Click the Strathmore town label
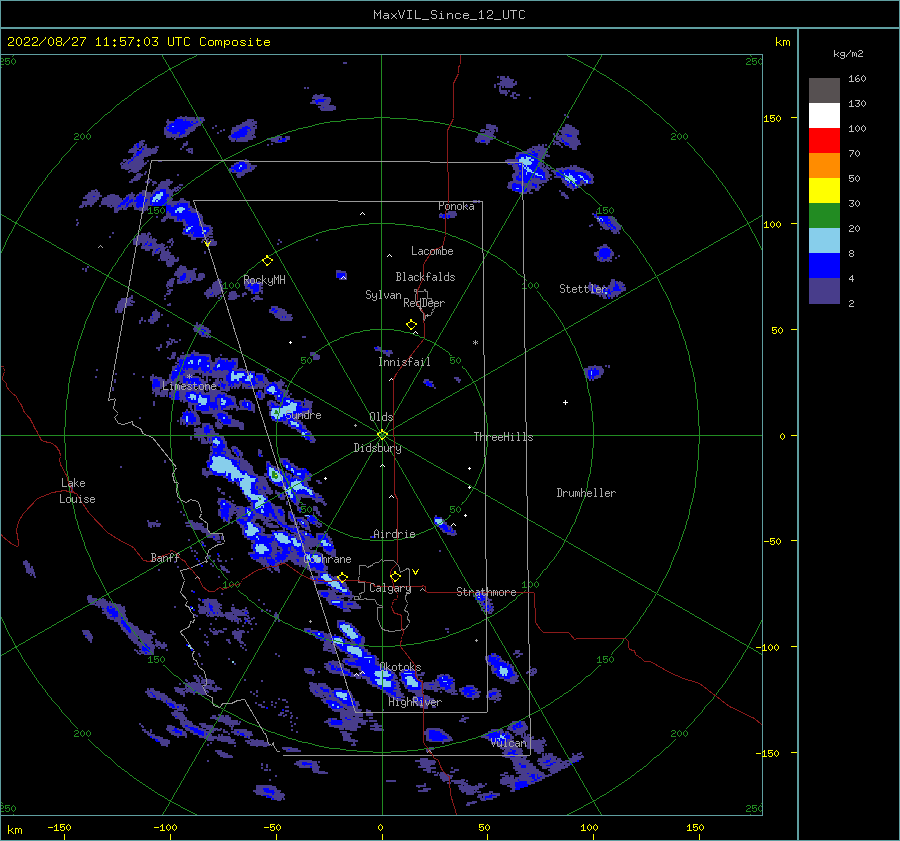The width and height of the screenshot is (900, 841). pyautogui.click(x=486, y=592)
